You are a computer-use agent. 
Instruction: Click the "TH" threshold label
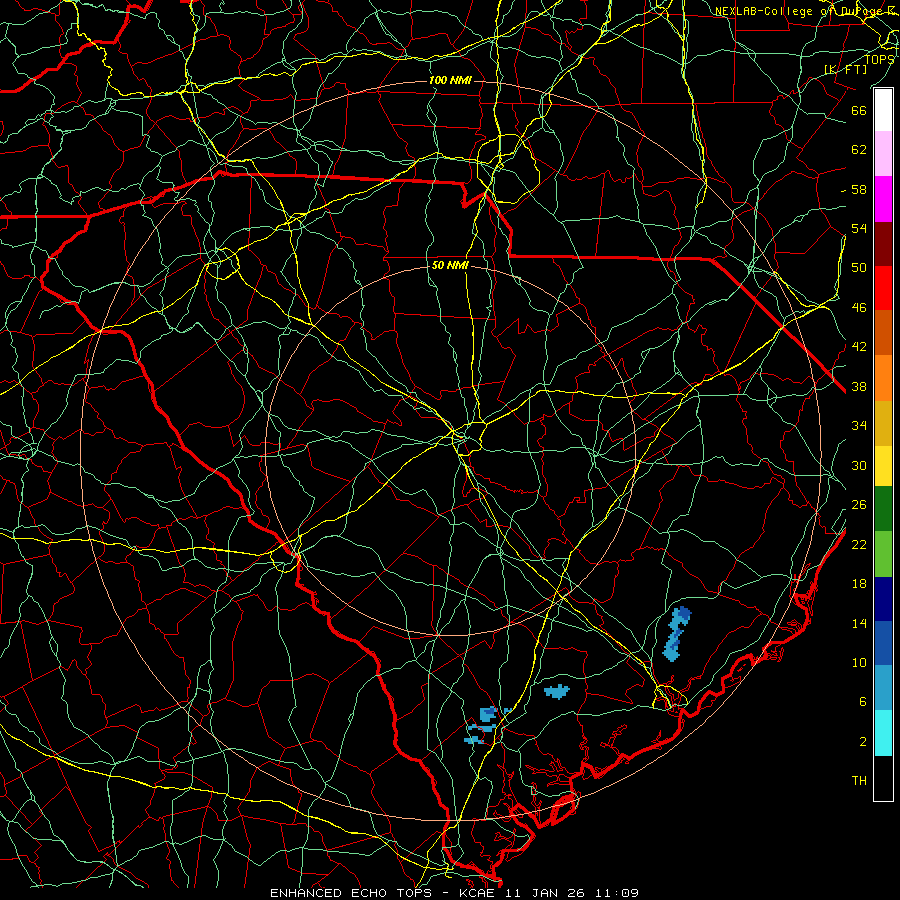pyautogui.click(x=859, y=781)
